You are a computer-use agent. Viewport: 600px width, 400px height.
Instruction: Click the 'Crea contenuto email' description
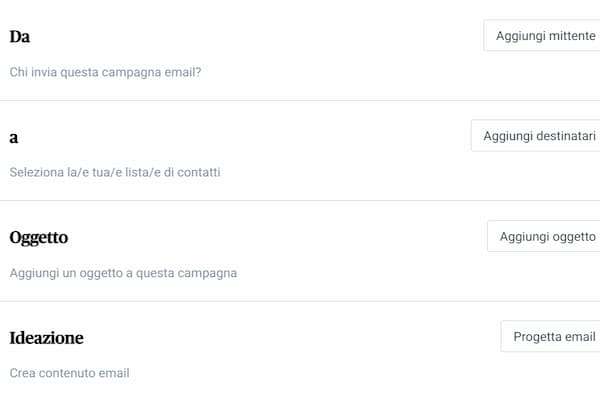pos(69,373)
